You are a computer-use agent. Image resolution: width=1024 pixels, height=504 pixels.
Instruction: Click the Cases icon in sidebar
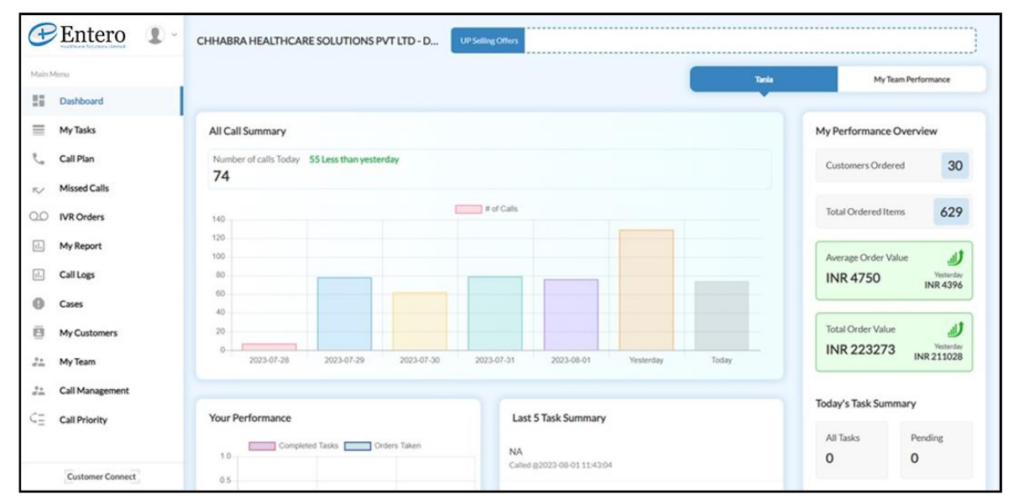click(x=39, y=304)
